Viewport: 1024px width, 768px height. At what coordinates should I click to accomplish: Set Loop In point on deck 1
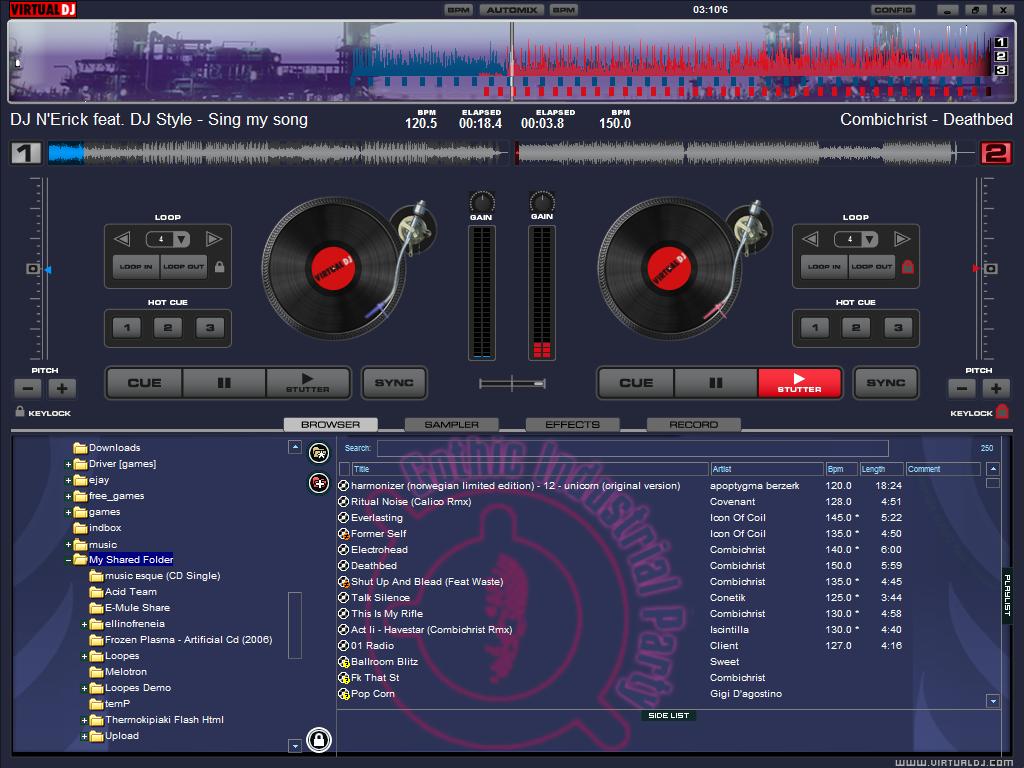coord(136,266)
